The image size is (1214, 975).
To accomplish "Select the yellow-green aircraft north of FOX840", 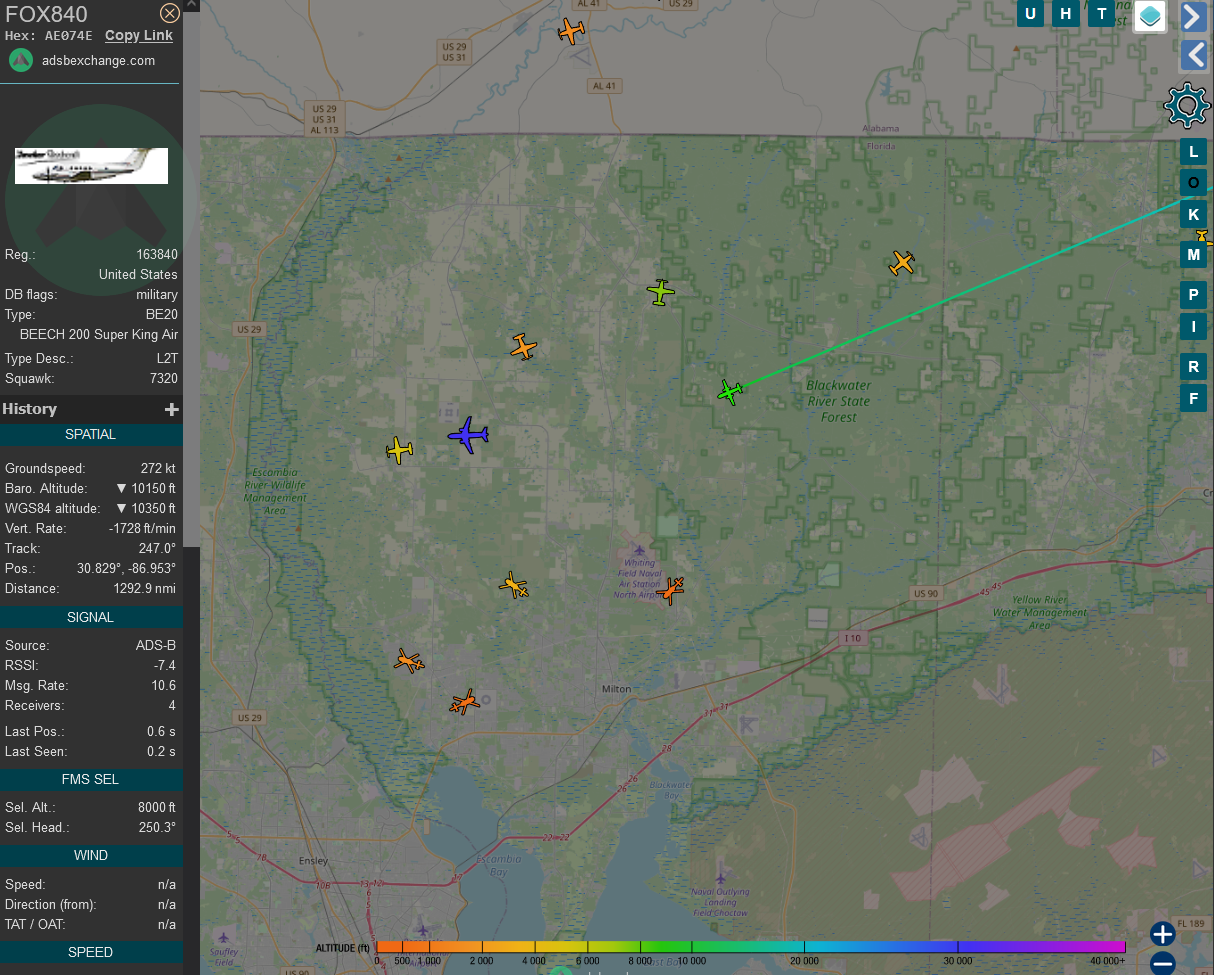I will (660, 292).
